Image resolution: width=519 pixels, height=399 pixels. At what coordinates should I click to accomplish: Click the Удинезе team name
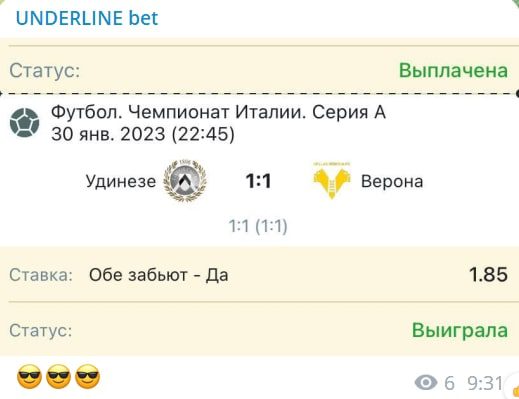pyautogui.click(x=121, y=182)
